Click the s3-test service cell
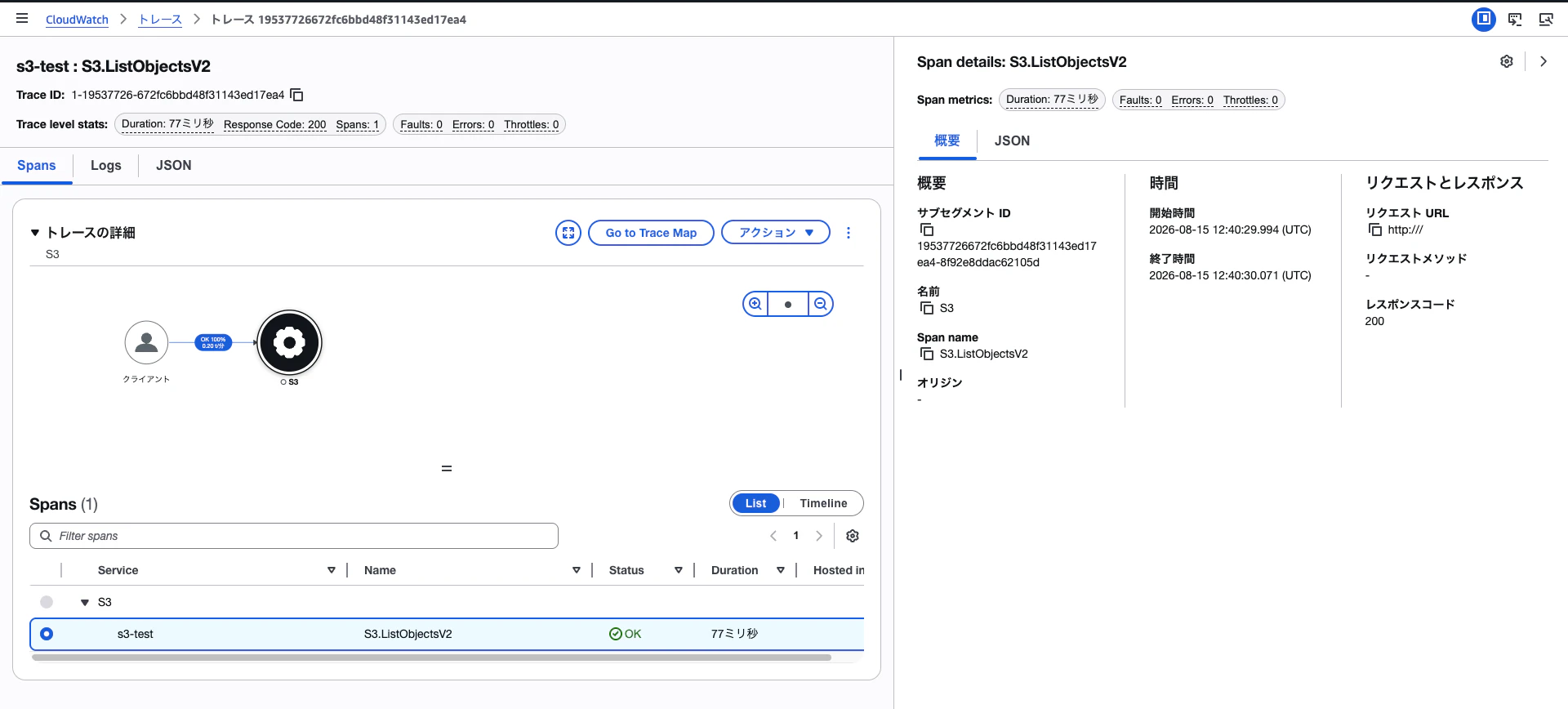 (136, 634)
